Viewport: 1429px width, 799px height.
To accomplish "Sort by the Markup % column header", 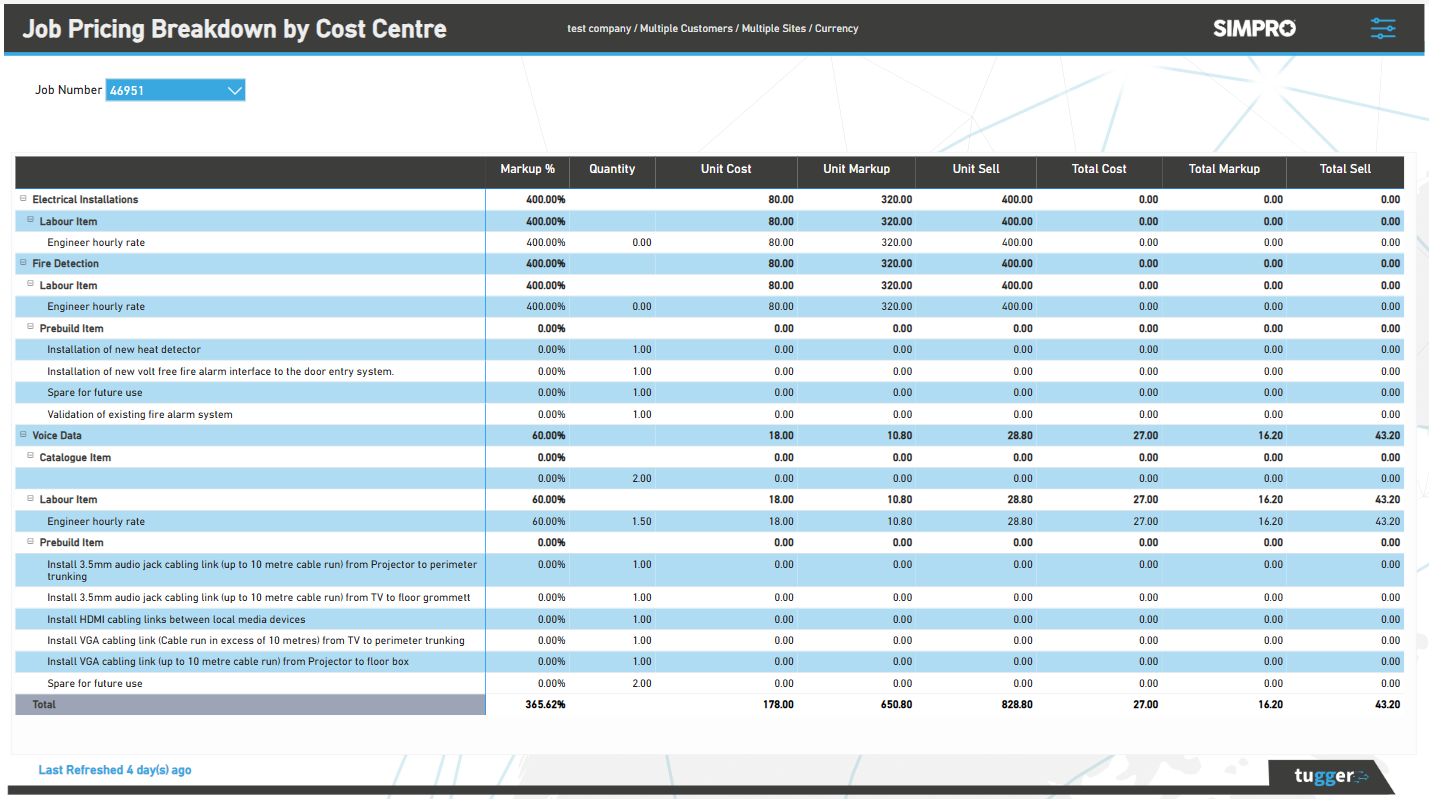I will point(527,170).
